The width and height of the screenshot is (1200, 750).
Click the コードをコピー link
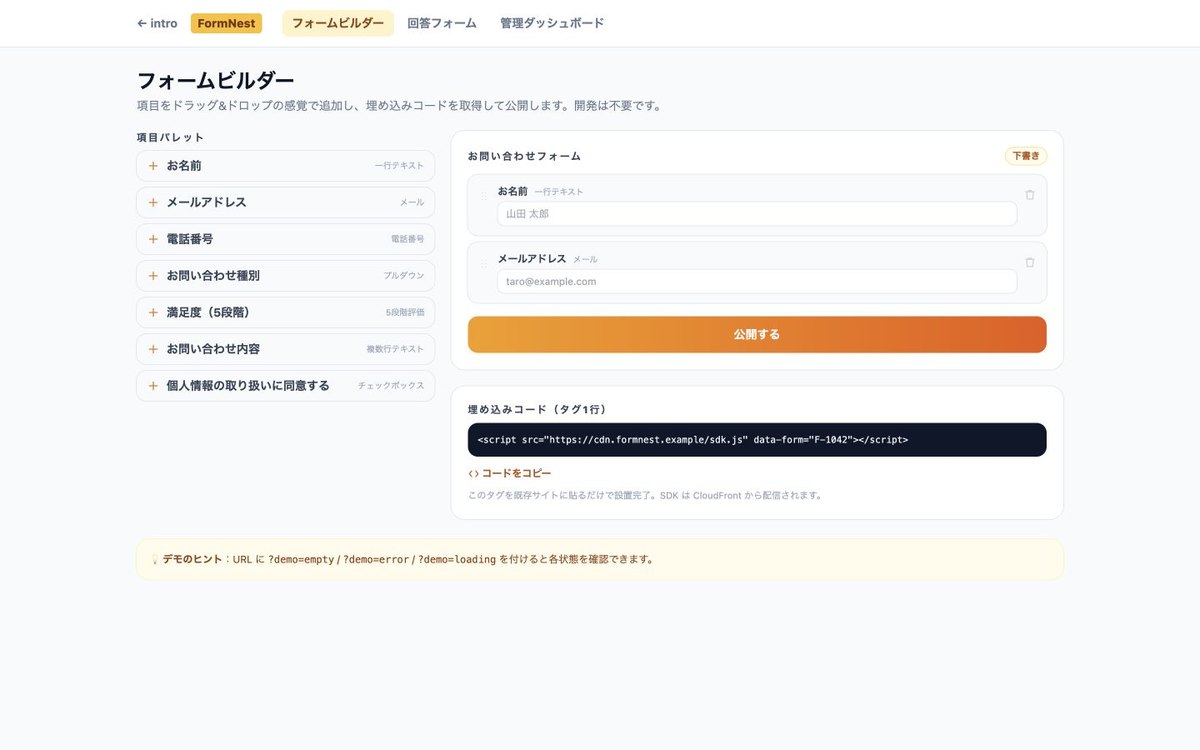[x=509, y=473]
